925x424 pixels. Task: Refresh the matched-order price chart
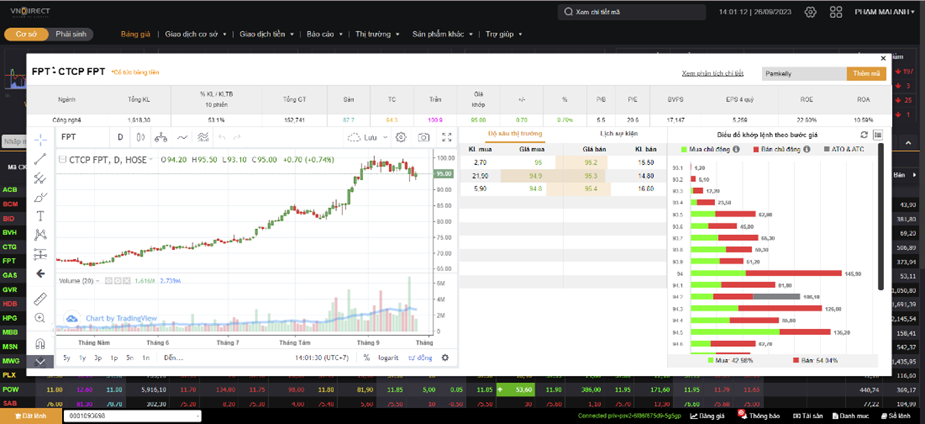click(x=865, y=134)
